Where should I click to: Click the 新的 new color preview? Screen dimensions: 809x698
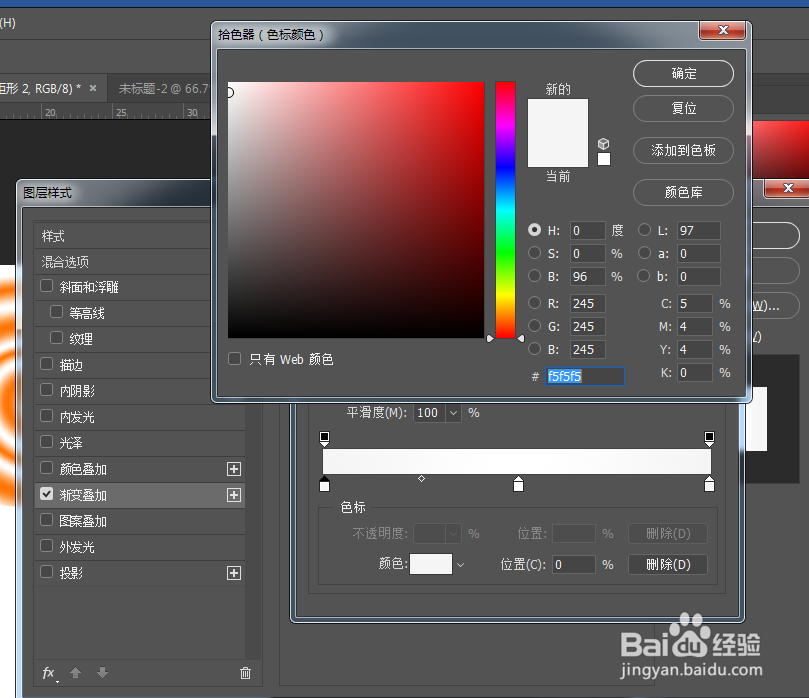[x=558, y=116]
